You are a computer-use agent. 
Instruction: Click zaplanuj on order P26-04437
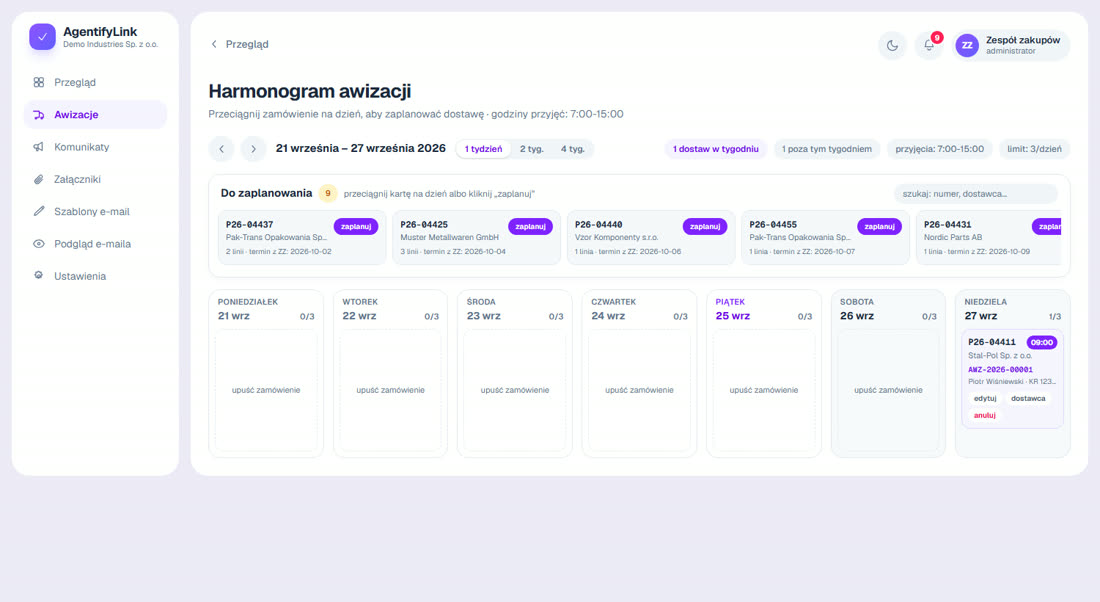click(x=356, y=227)
